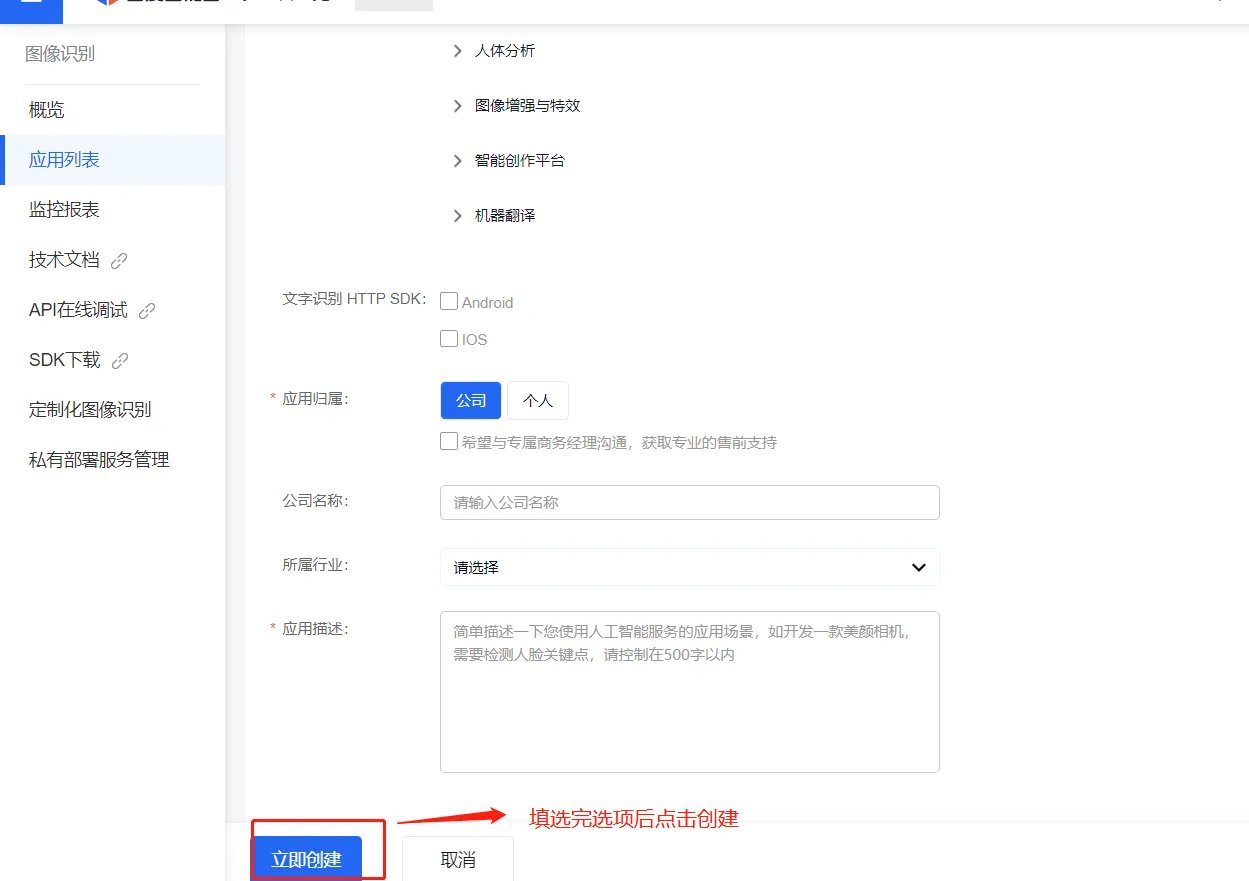Check the IOS SDK checkbox
Screen dimensions: 1249x881
pos(449,339)
